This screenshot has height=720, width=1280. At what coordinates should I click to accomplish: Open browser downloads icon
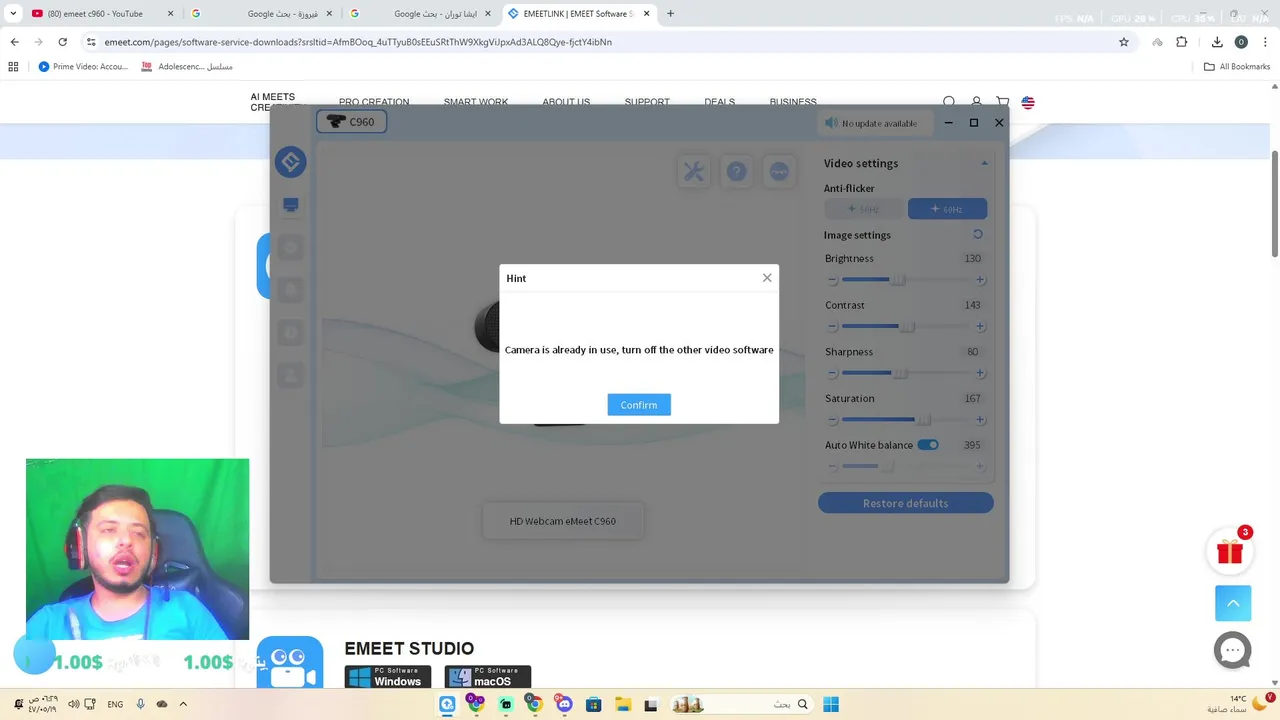(1217, 42)
